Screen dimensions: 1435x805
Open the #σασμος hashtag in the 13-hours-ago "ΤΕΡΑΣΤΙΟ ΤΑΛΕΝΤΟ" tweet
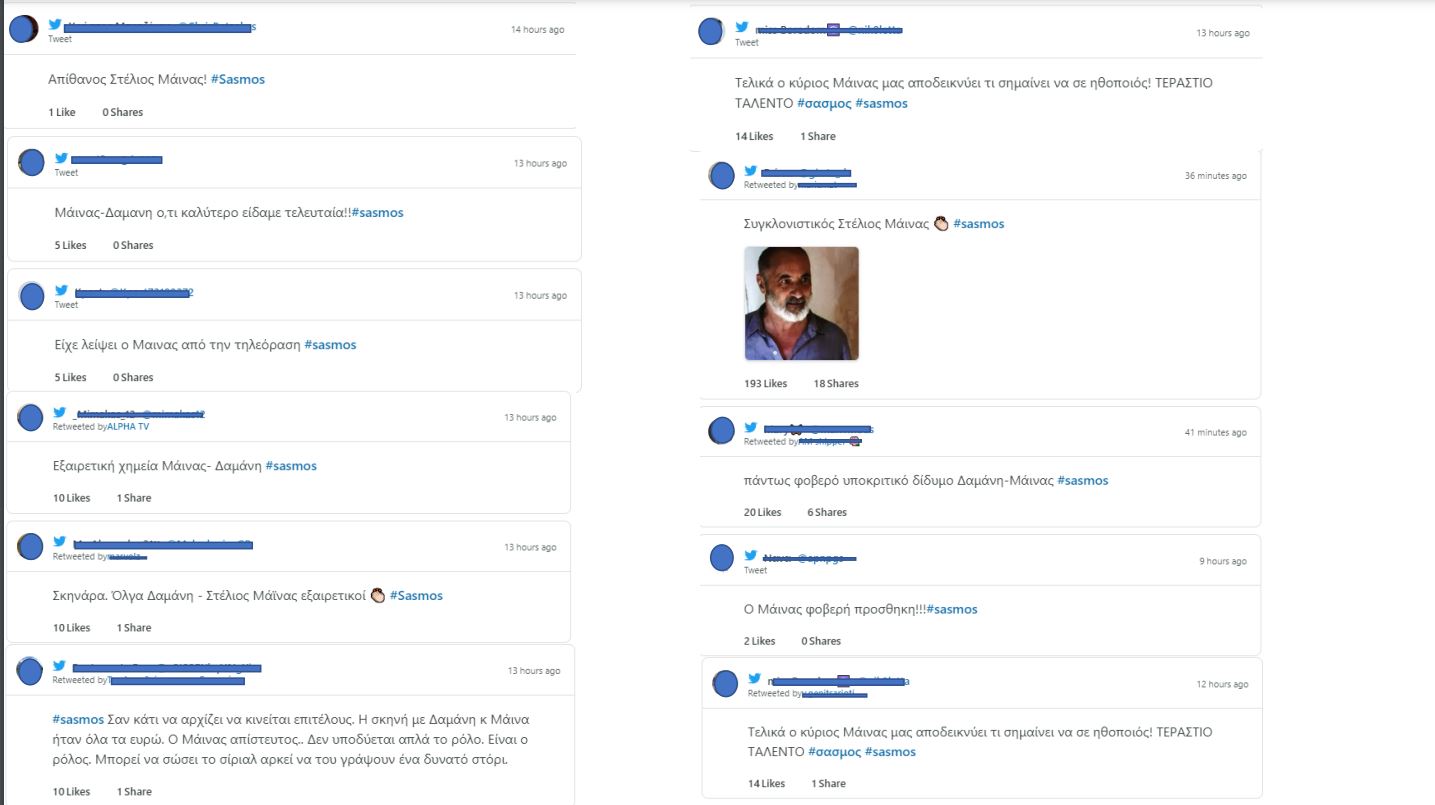pyautogui.click(x=823, y=103)
